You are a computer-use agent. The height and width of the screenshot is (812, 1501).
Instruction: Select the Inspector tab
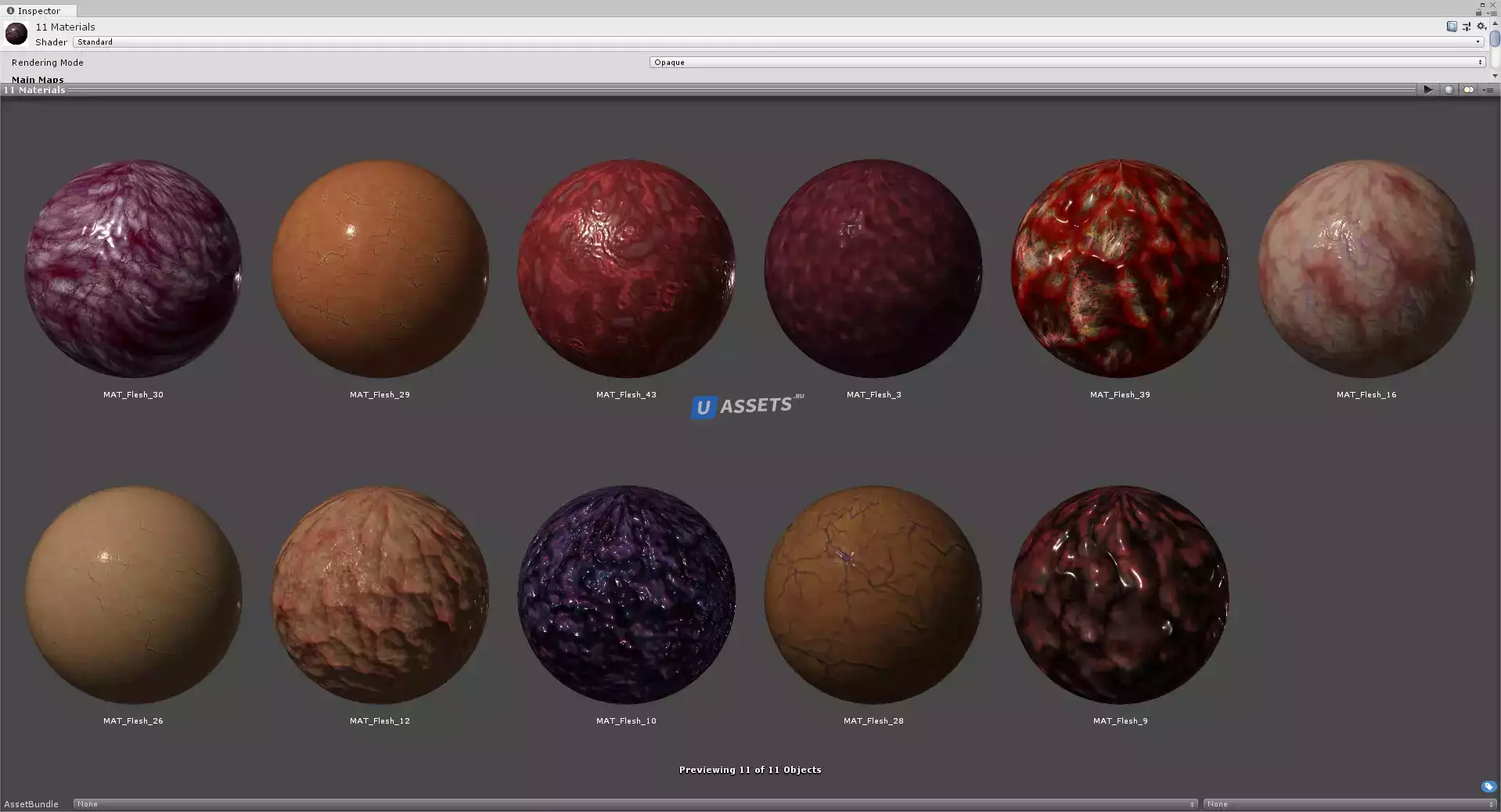coord(38,10)
